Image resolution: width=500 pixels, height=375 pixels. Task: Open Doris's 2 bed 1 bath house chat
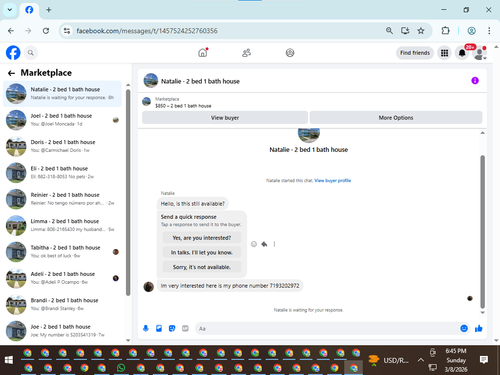point(62,146)
